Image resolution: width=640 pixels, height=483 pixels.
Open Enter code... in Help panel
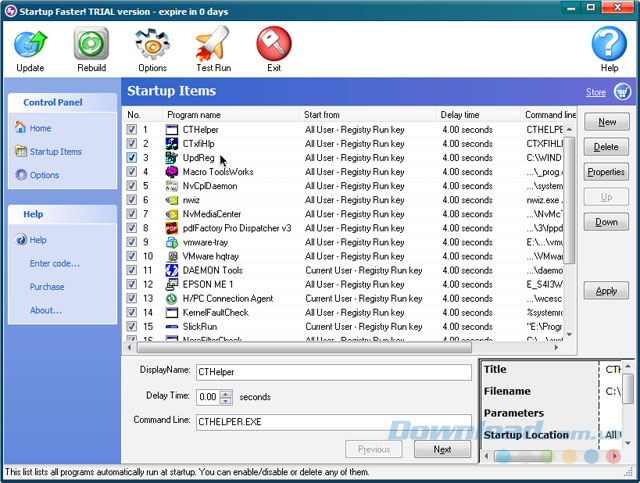pos(54,264)
